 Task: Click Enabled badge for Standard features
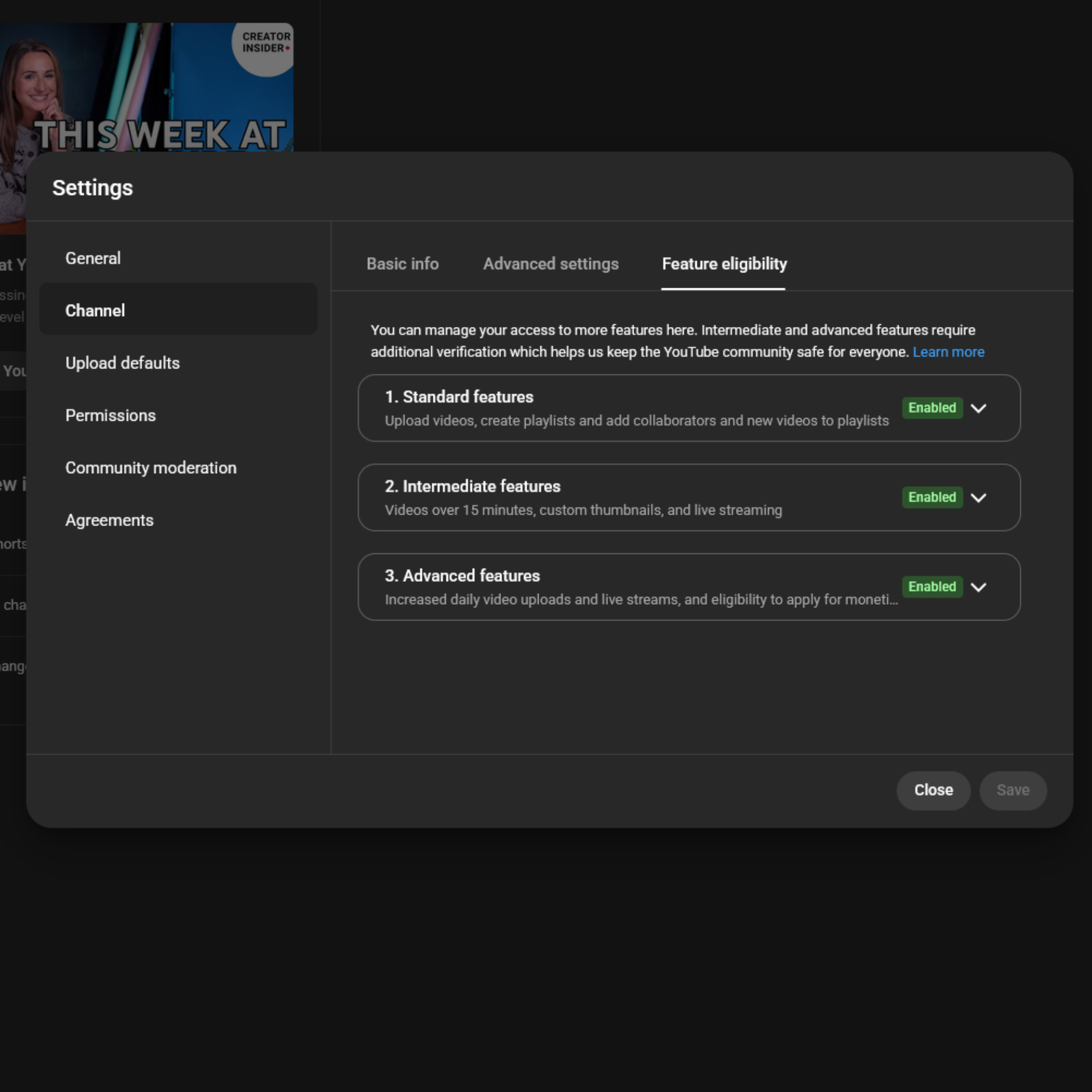click(x=932, y=408)
